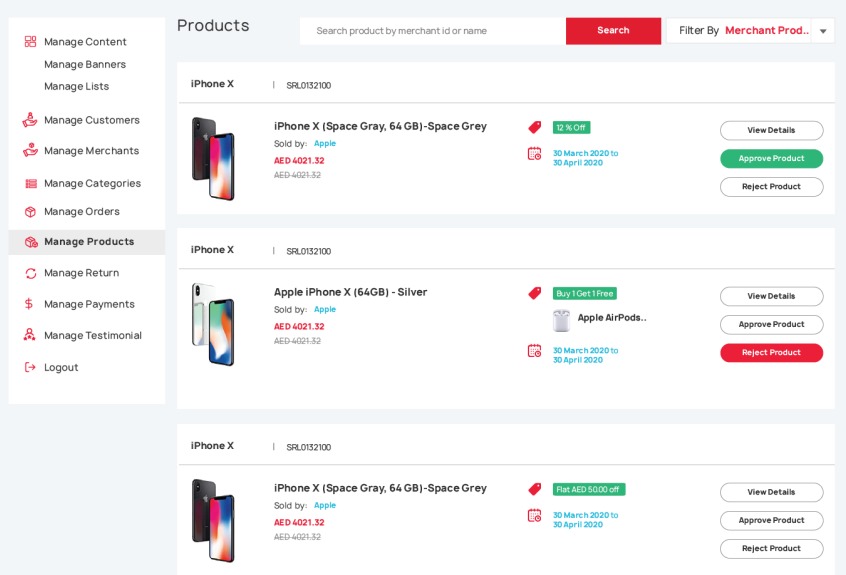Click the Manage Payments dollar icon
Screen dimensions: 846x575
coord(29,304)
